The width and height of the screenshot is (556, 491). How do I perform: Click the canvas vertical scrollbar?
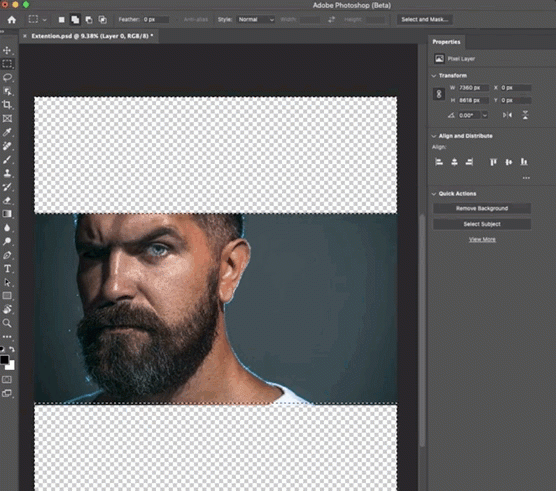pyautogui.click(x=422, y=330)
